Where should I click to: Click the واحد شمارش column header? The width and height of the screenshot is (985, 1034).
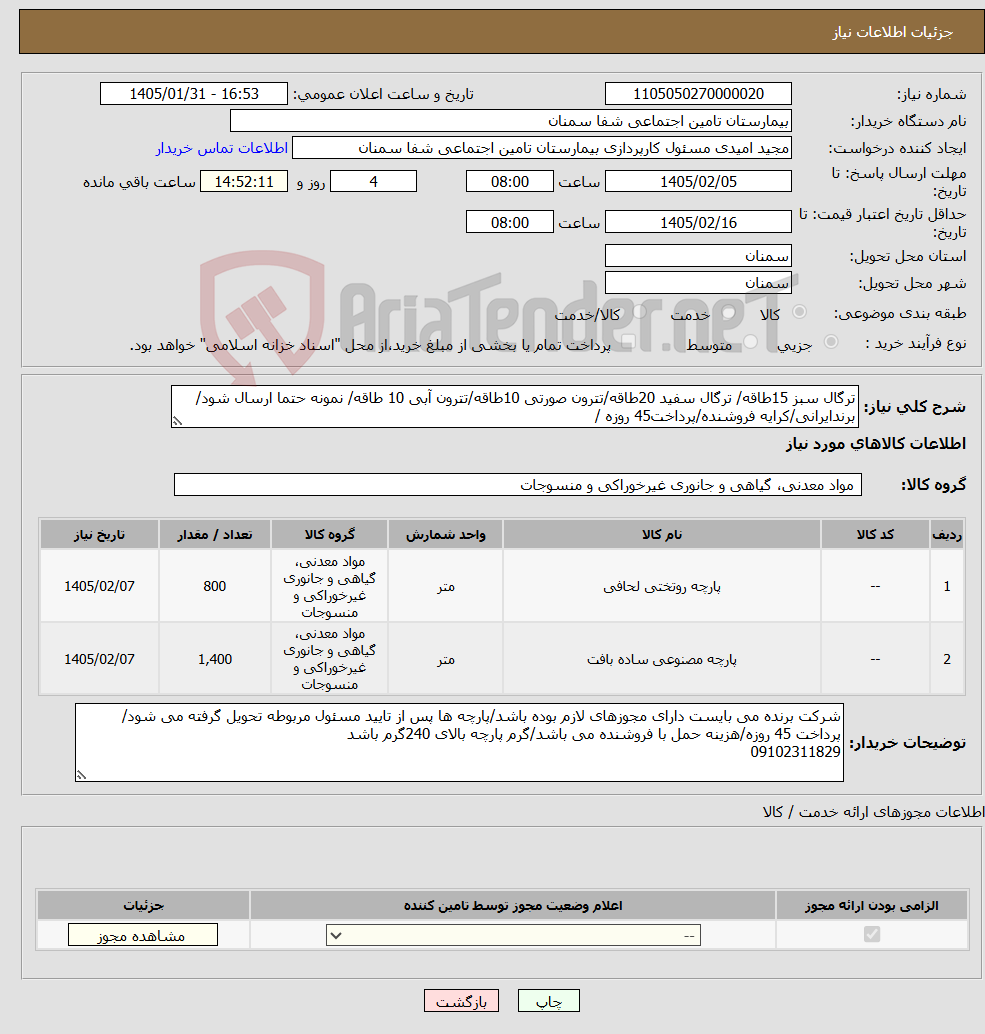pyautogui.click(x=446, y=534)
